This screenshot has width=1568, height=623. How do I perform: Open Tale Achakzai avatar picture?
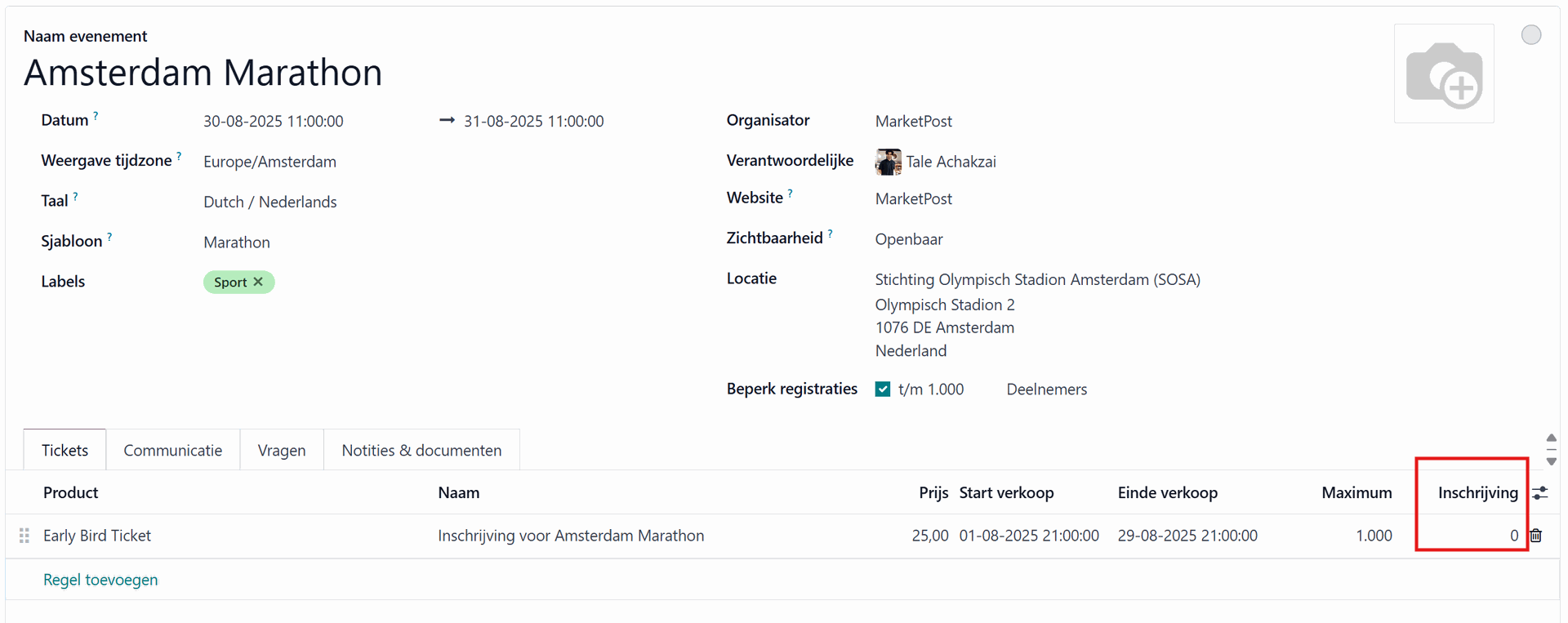(x=888, y=162)
